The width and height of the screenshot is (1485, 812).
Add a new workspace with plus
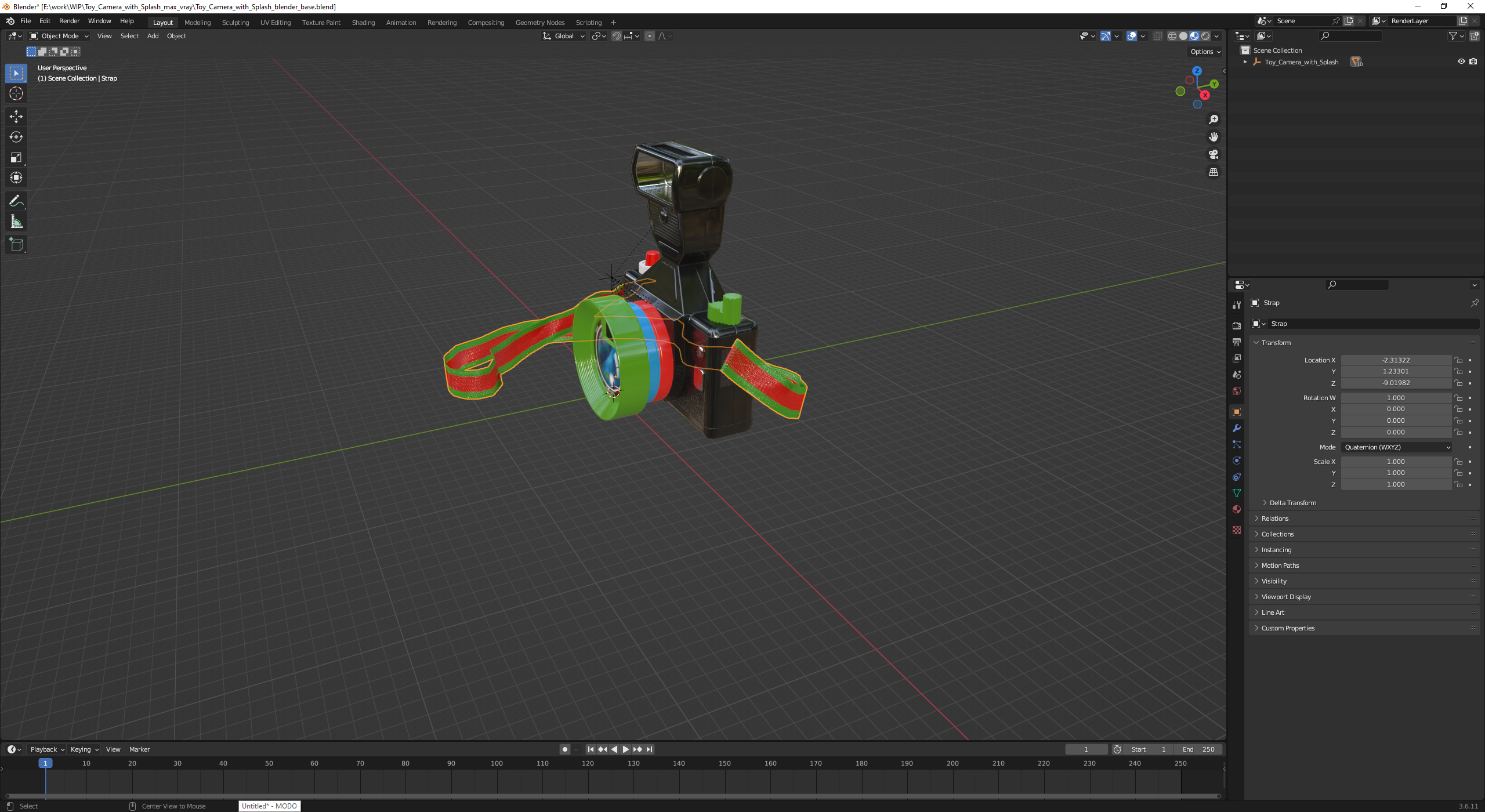[x=613, y=23]
